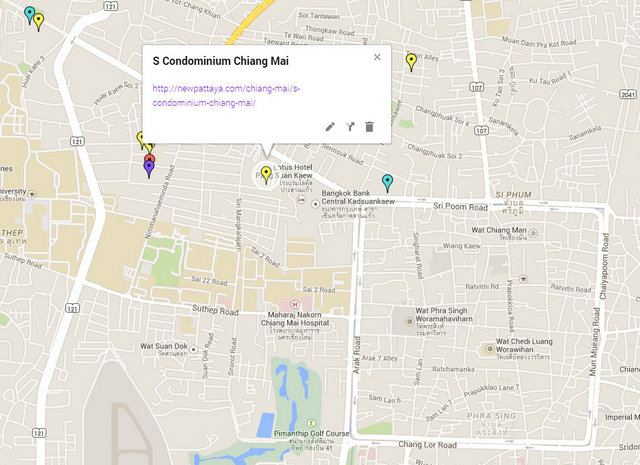Image resolution: width=640 pixels, height=465 pixels.
Task: Select the cyan pin at top-left corner
Action: pyautogui.click(x=29, y=15)
